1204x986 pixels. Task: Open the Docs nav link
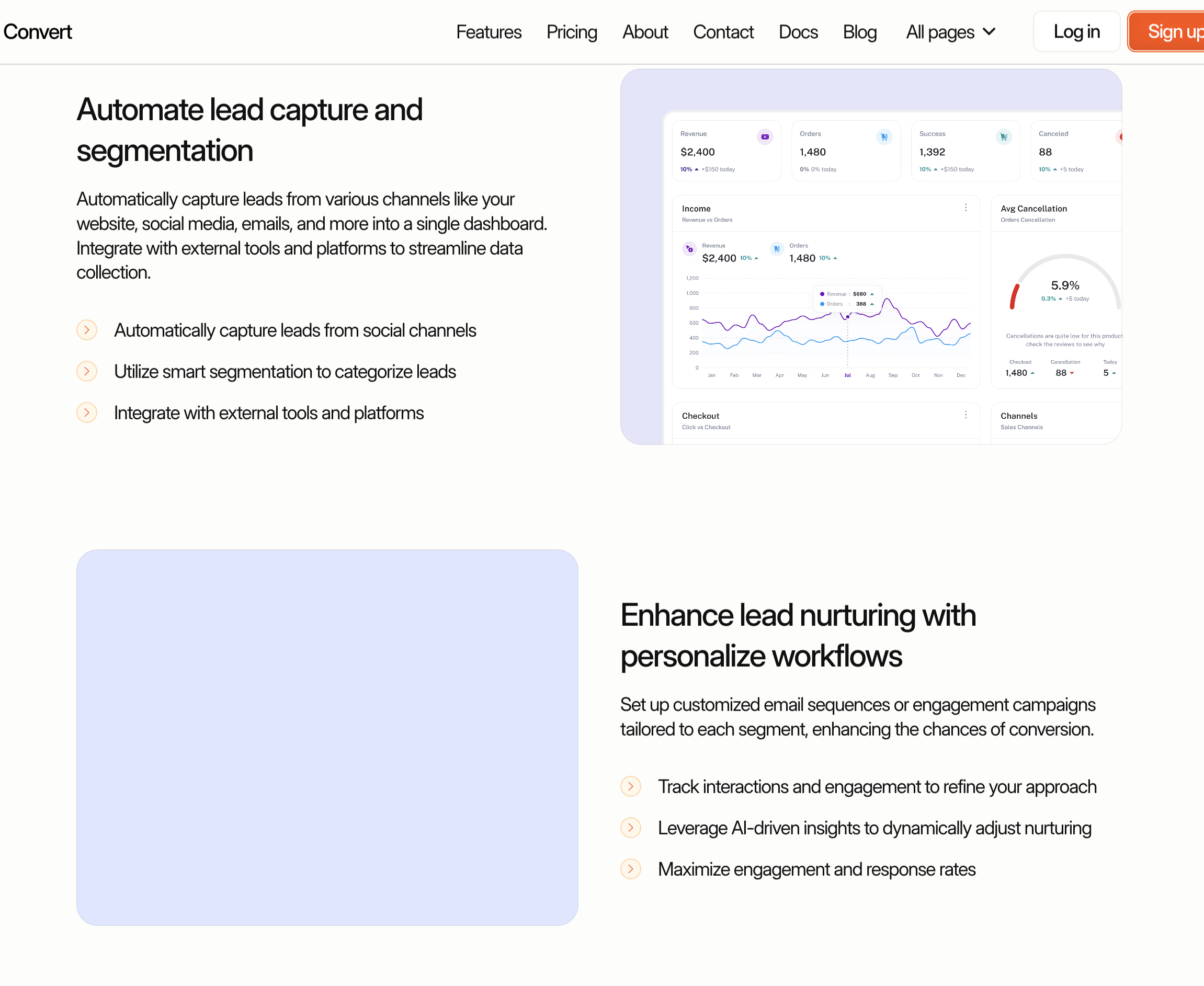point(798,32)
